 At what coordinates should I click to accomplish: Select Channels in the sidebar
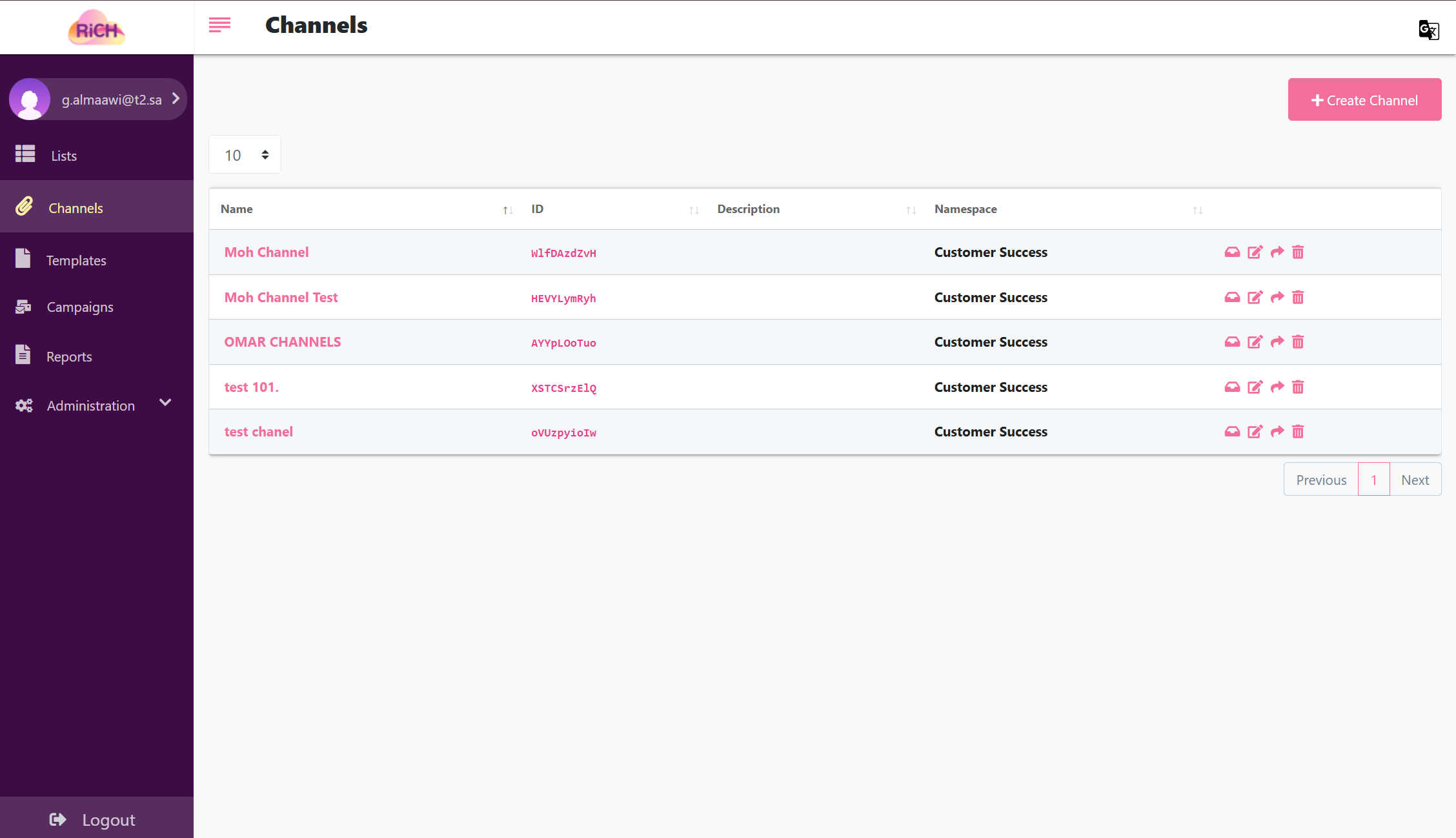tap(97, 207)
